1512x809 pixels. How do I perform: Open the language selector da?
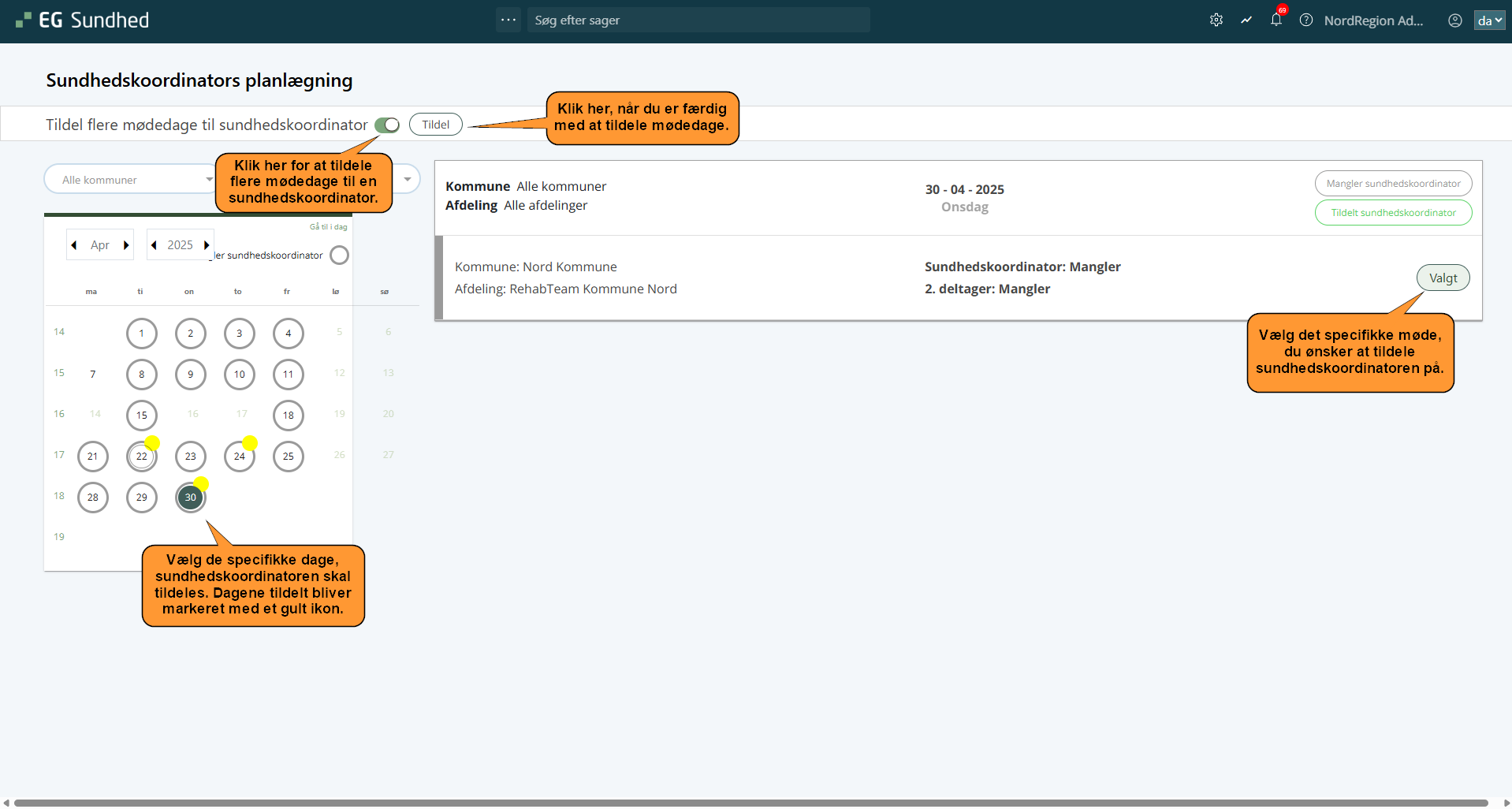tap(1489, 21)
